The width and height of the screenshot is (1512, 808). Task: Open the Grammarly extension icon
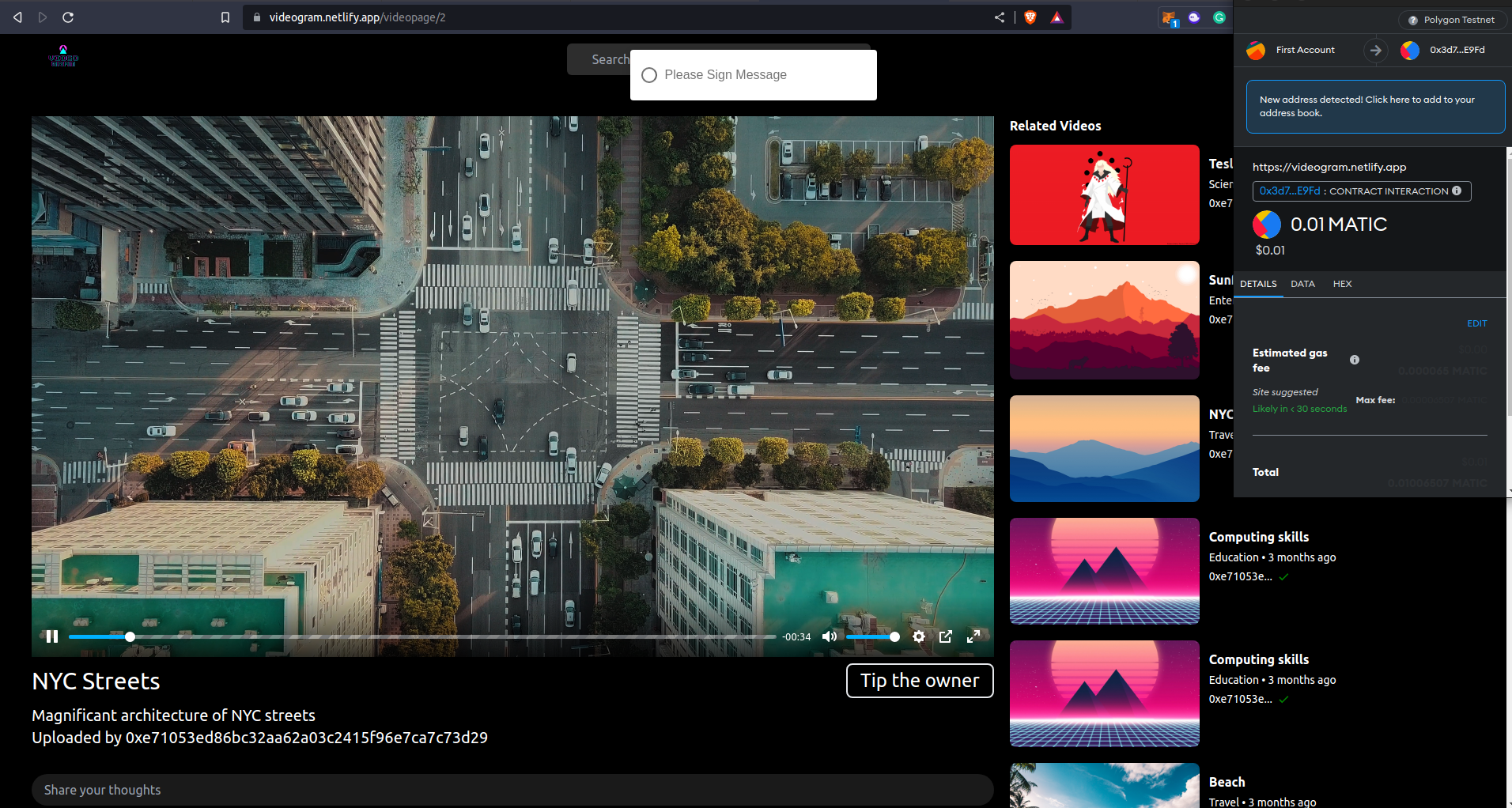point(1219,17)
